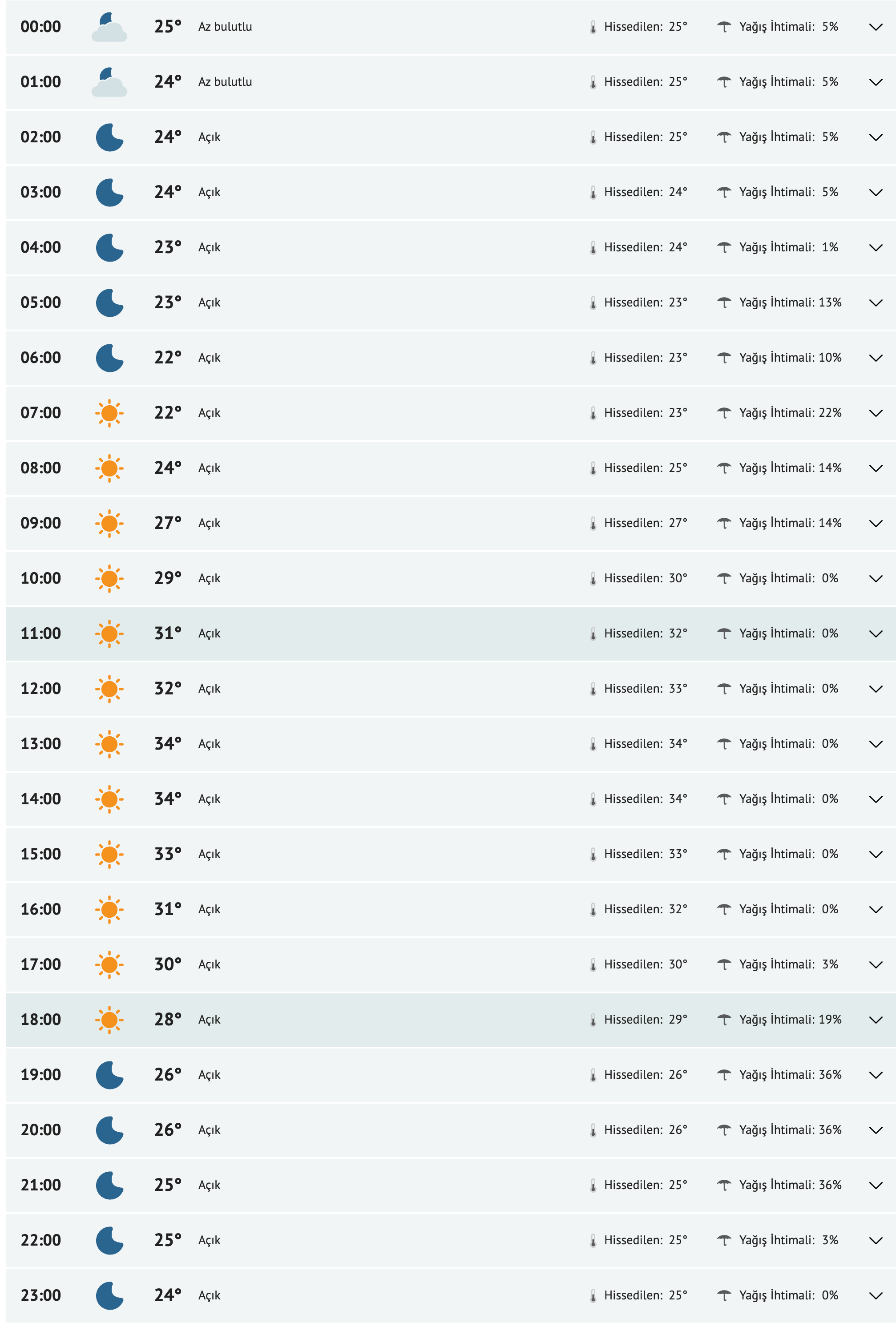Click the 14:00 time label
The height and width of the screenshot is (1323, 896).
[40, 799]
